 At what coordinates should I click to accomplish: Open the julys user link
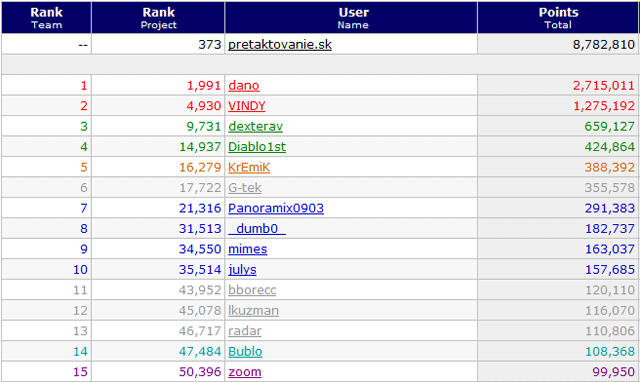(x=242, y=269)
